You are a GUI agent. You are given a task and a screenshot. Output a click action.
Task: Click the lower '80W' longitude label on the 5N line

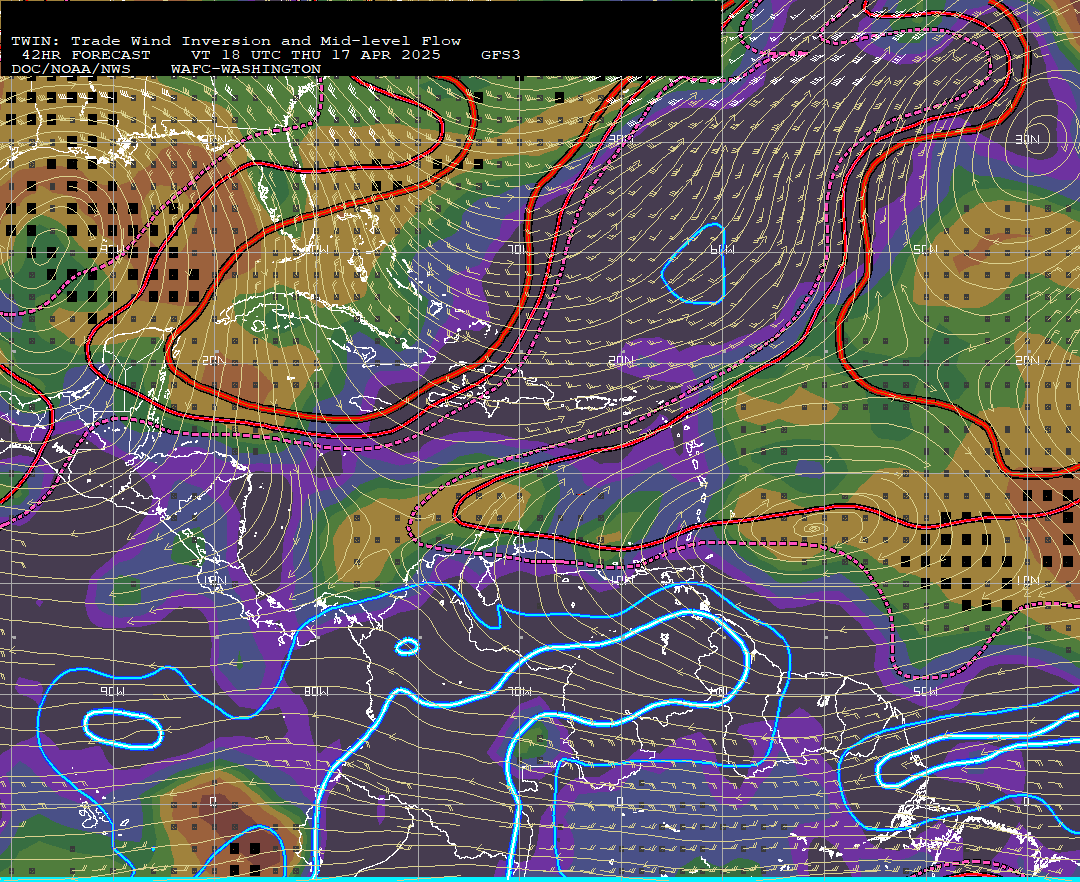click(317, 691)
